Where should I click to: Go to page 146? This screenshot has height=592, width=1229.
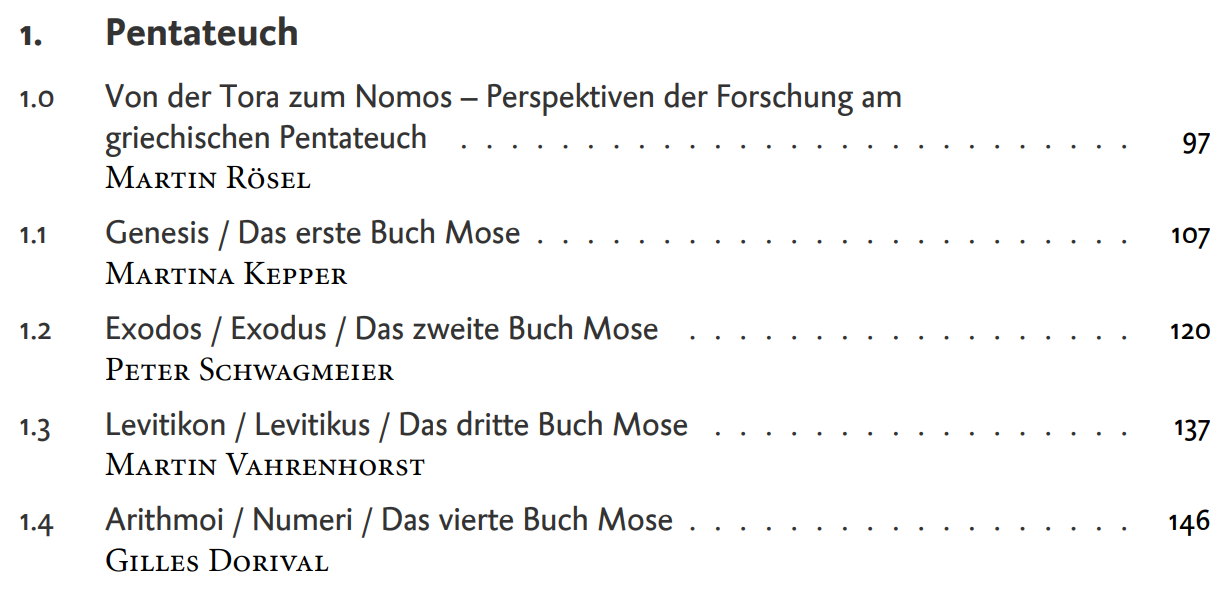click(x=1189, y=522)
